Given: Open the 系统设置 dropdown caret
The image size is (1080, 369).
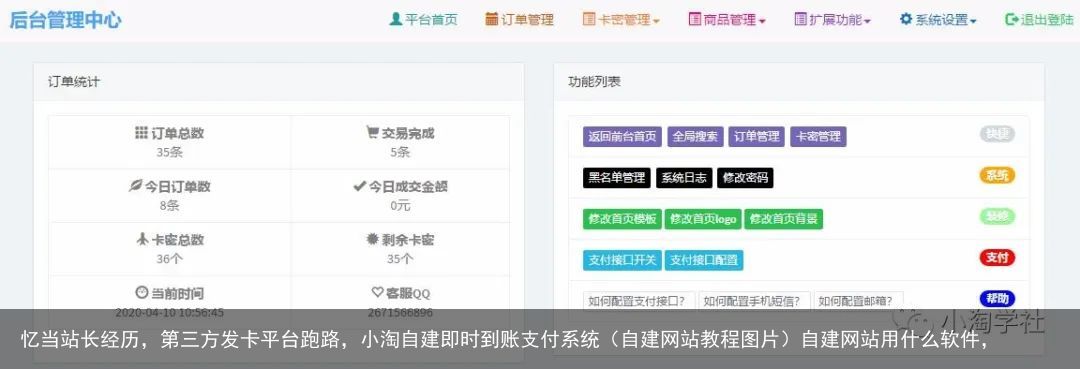Looking at the screenshot, I should [973, 21].
